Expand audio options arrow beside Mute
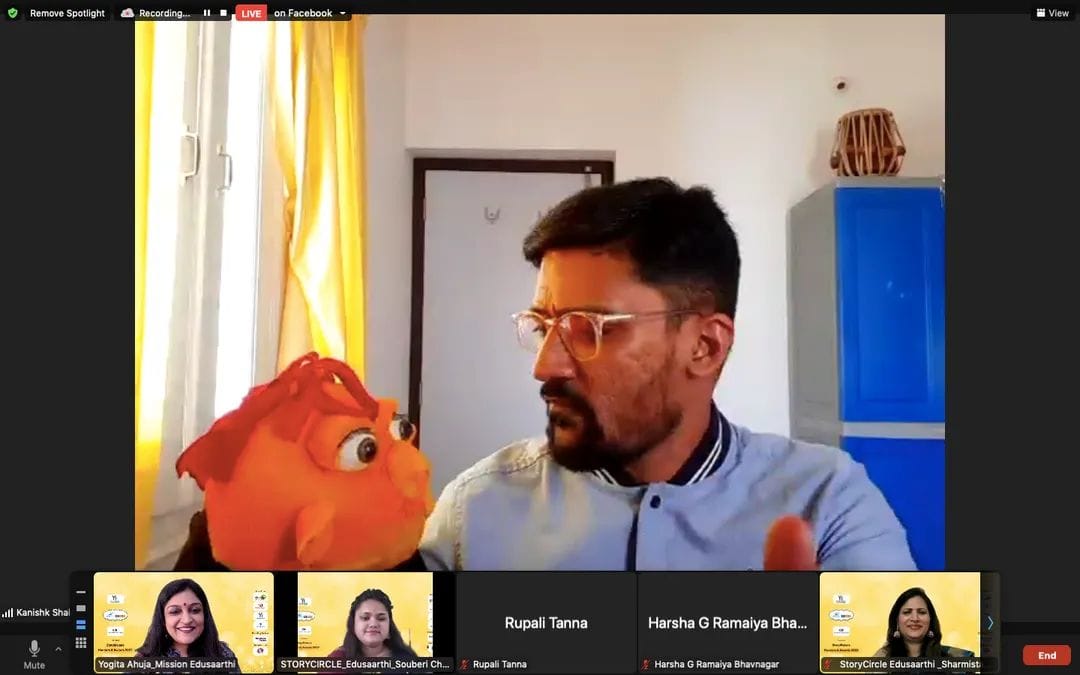This screenshot has height=675, width=1080. [58, 649]
